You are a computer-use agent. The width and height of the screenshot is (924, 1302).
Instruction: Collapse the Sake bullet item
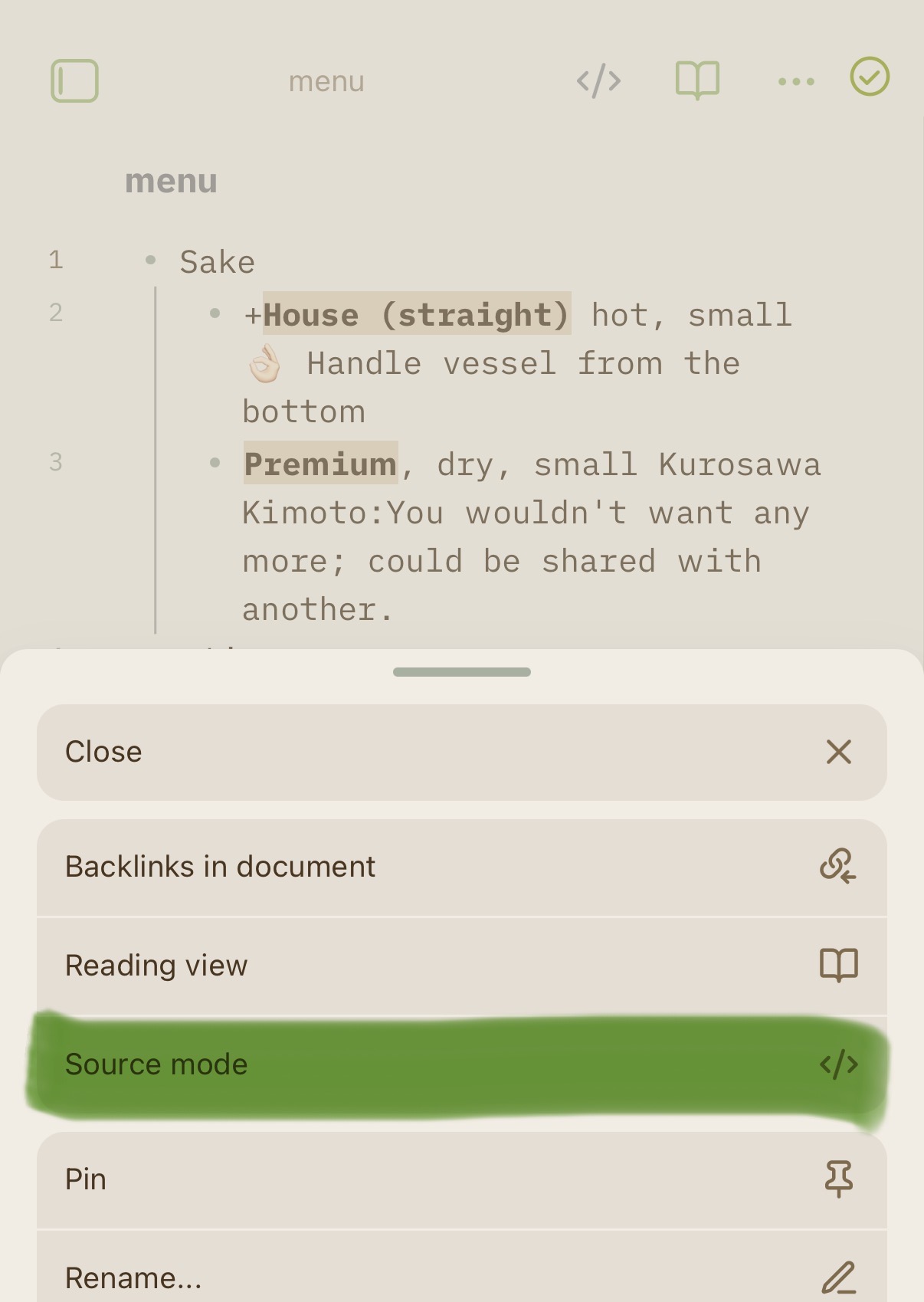(151, 261)
